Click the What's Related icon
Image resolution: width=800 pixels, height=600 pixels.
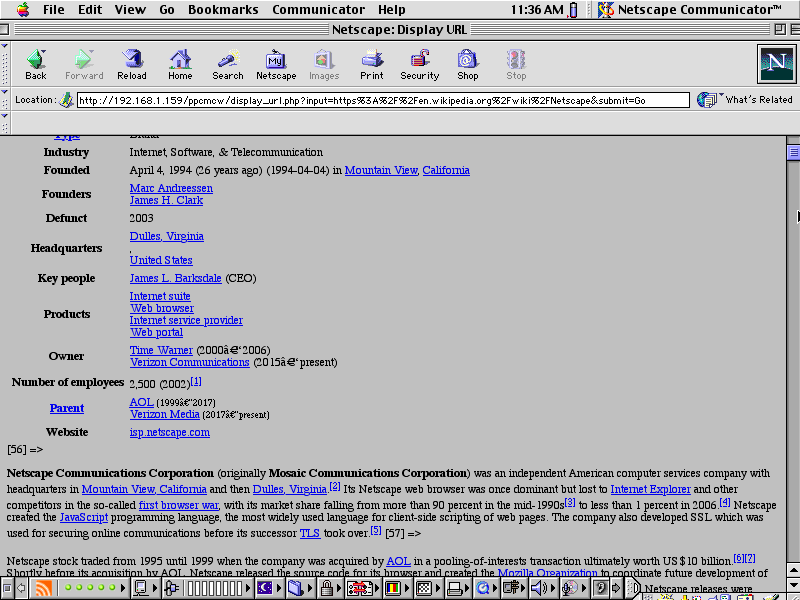tap(707, 99)
